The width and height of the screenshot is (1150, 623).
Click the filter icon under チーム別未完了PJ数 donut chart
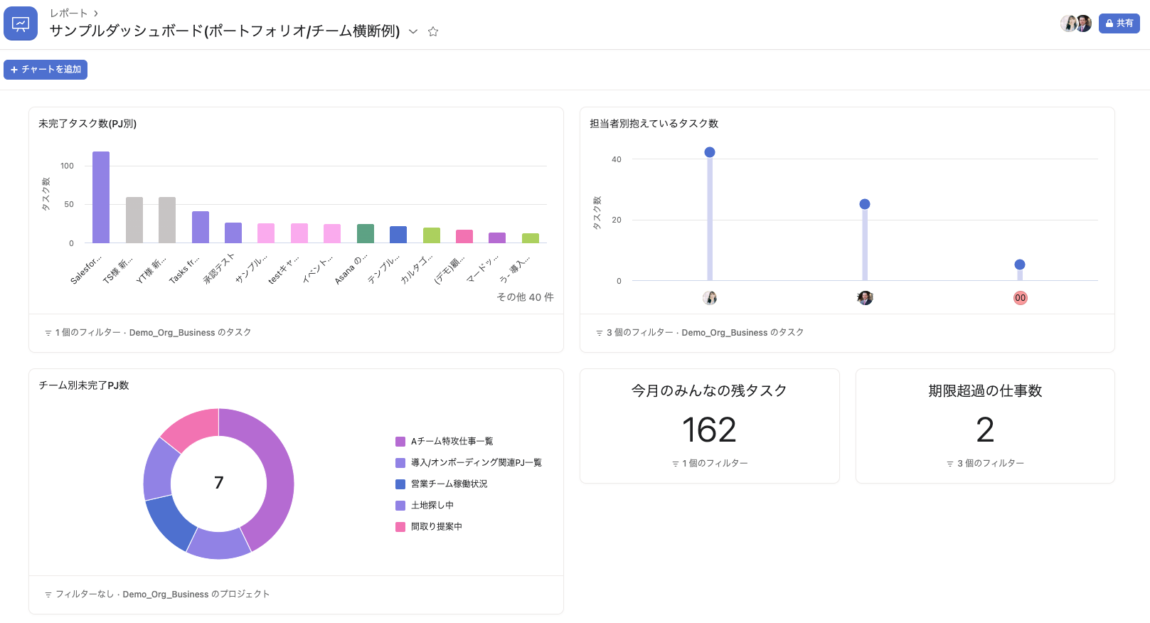(48, 593)
